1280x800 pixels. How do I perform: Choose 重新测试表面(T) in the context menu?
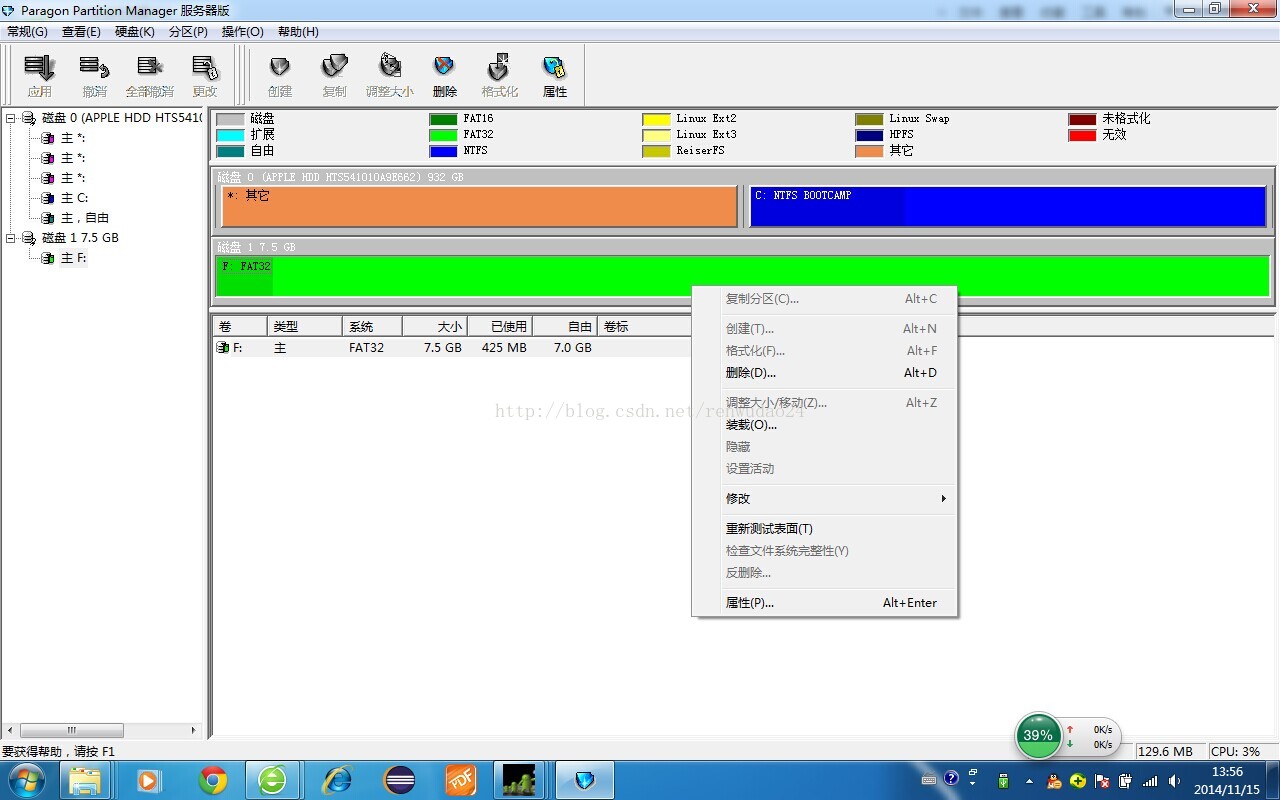point(825,529)
